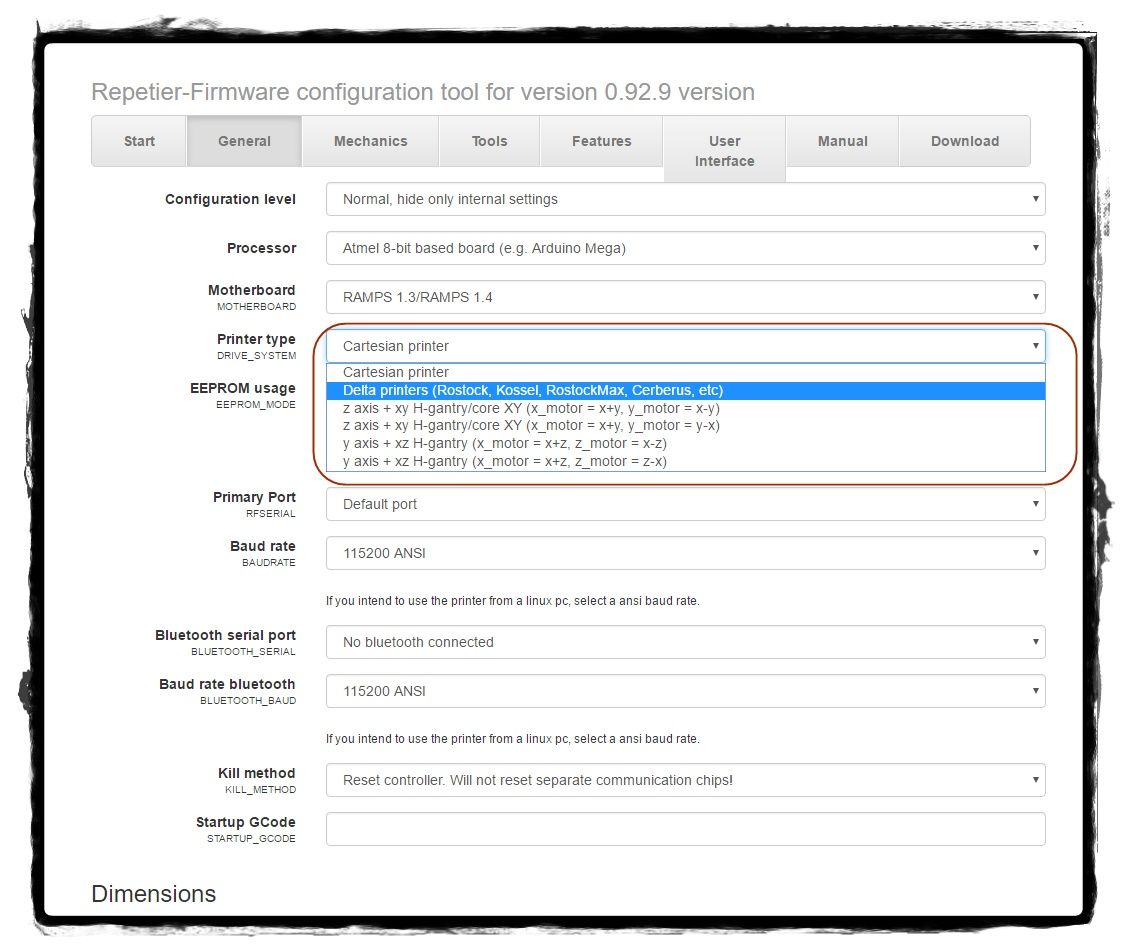1127x952 pixels.
Task: Select the Tools tab
Action: 489,141
